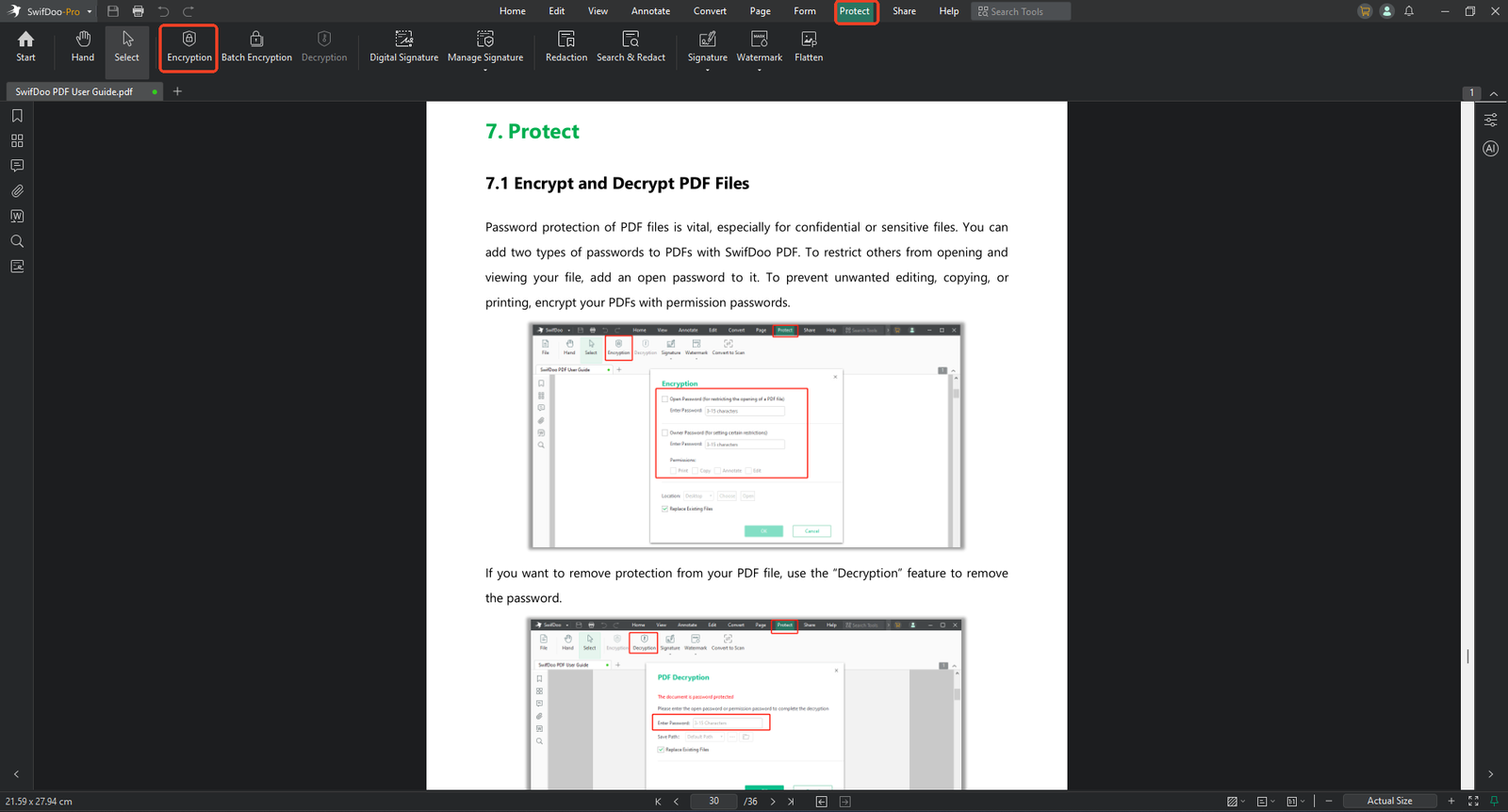The width and height of the screenshot is (1508, 812).
Task: Save the document via toolbar icon
Action: 113,11
